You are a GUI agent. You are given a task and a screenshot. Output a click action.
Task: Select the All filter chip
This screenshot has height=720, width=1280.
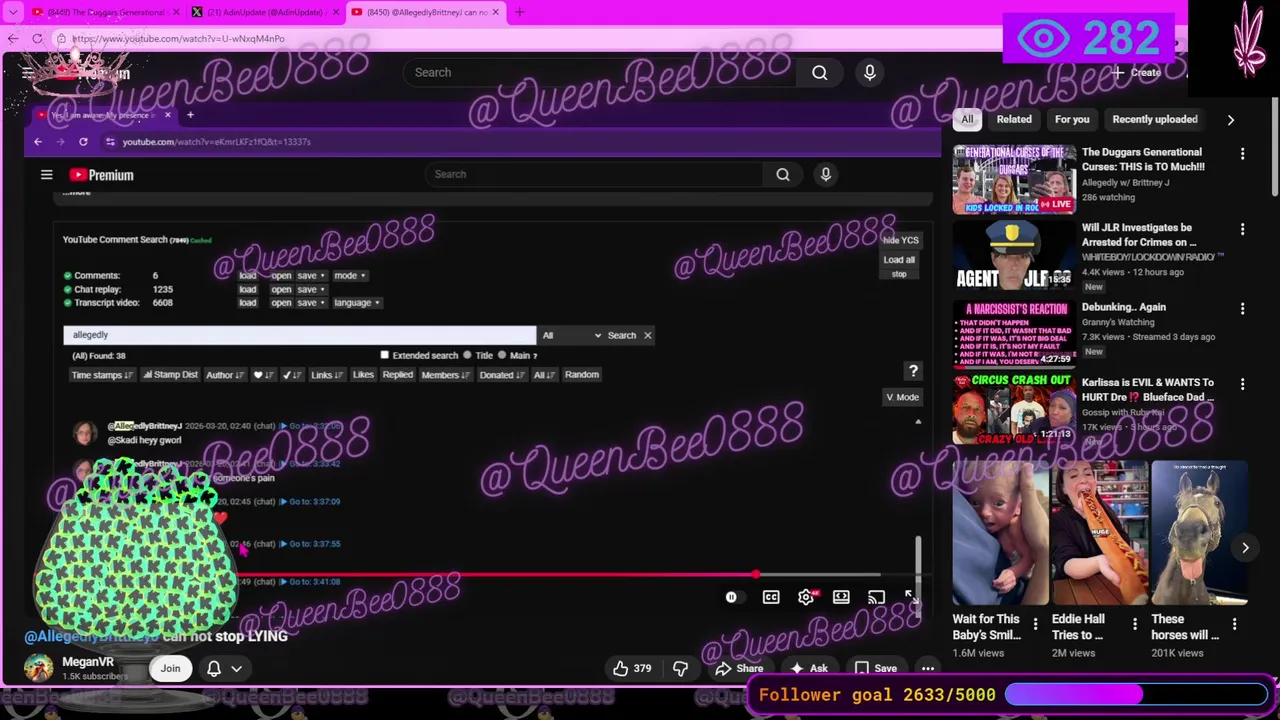(967, 119)
